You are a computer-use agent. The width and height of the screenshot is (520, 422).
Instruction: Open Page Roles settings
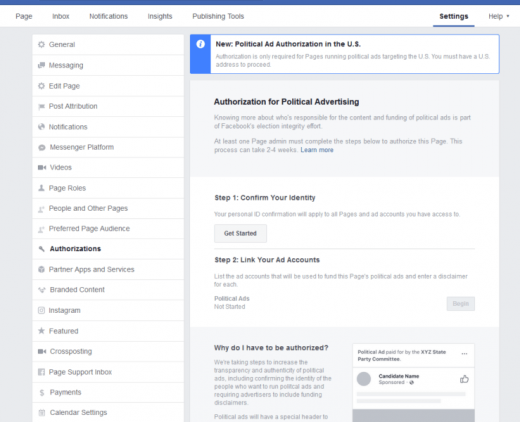[108, 188]
